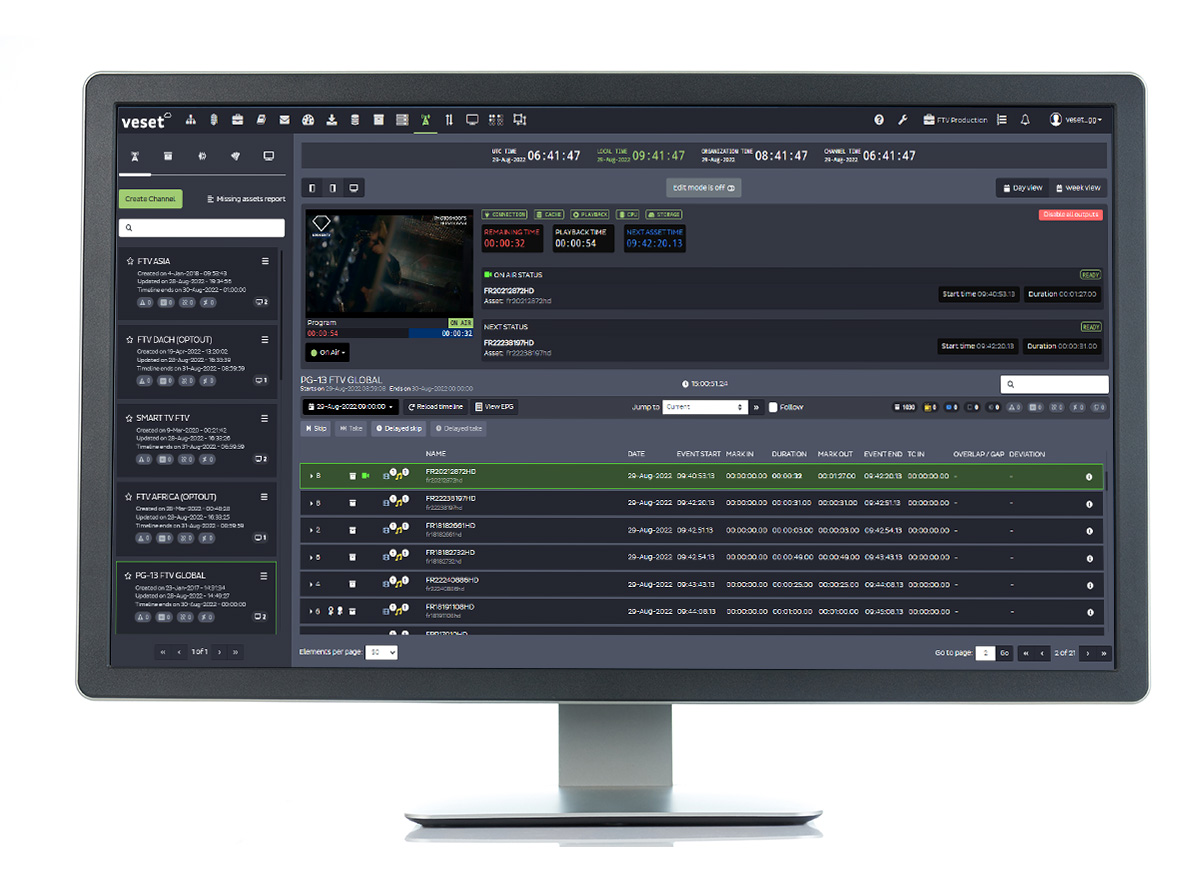Open the notifications bell icon
1200x883 pixels.
click(x=1025, y=120)
